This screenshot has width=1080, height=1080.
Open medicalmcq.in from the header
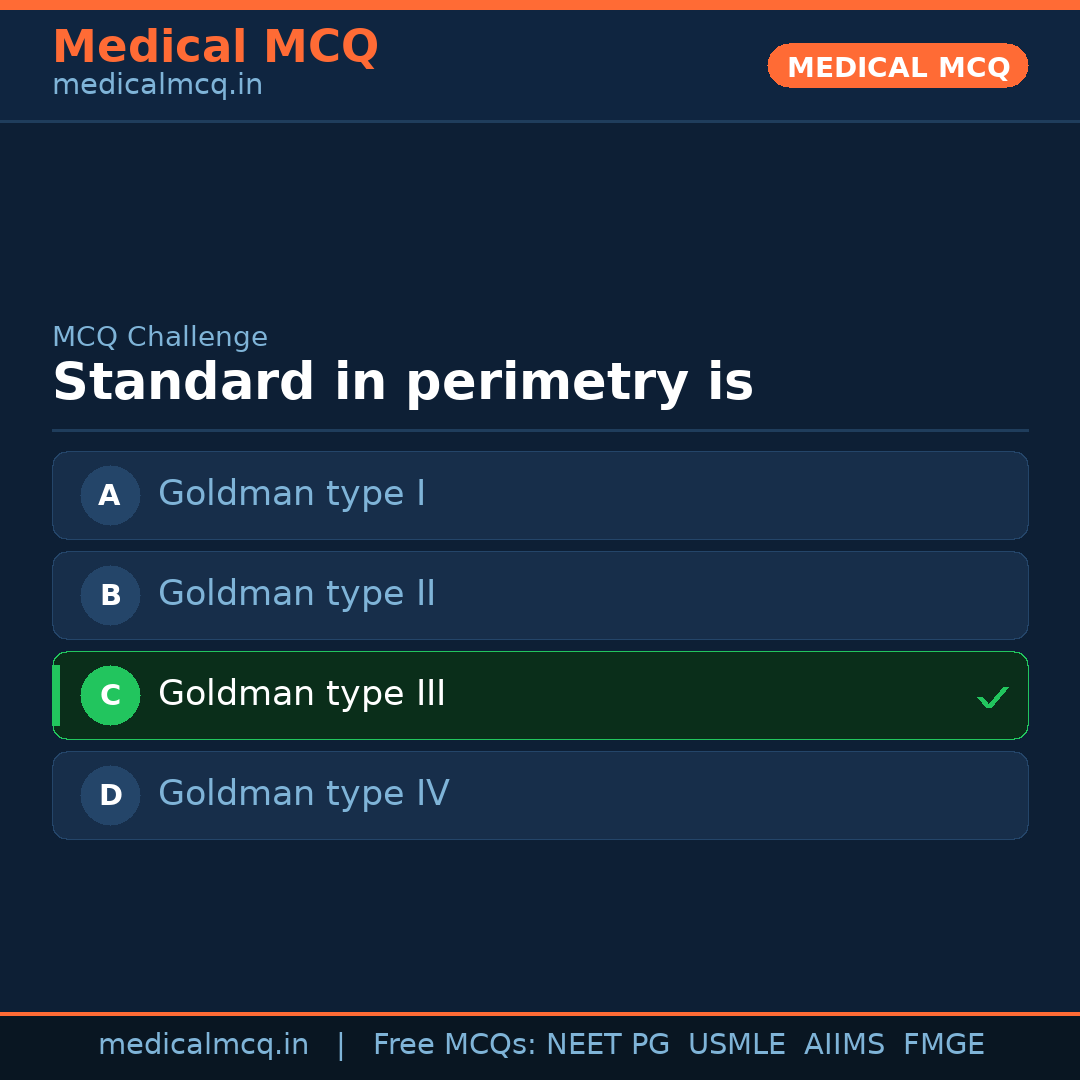157,85
